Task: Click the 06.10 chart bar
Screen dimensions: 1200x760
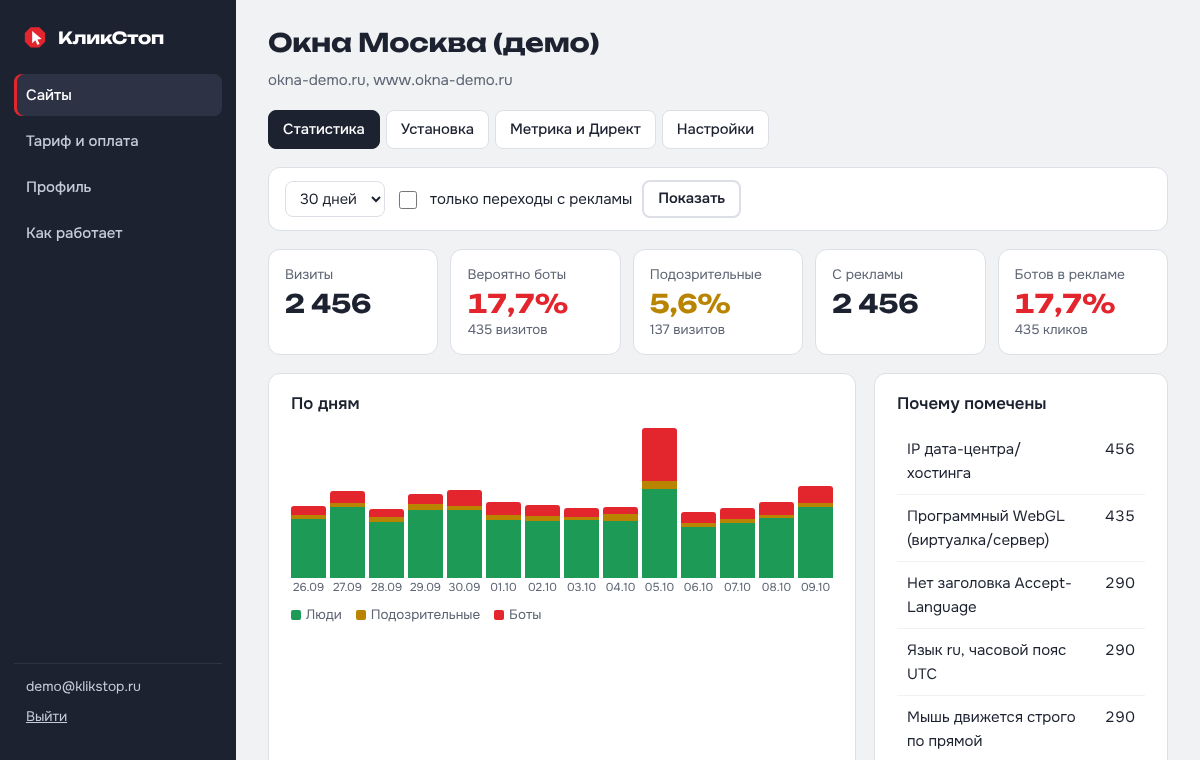Action: pos(698,545)
